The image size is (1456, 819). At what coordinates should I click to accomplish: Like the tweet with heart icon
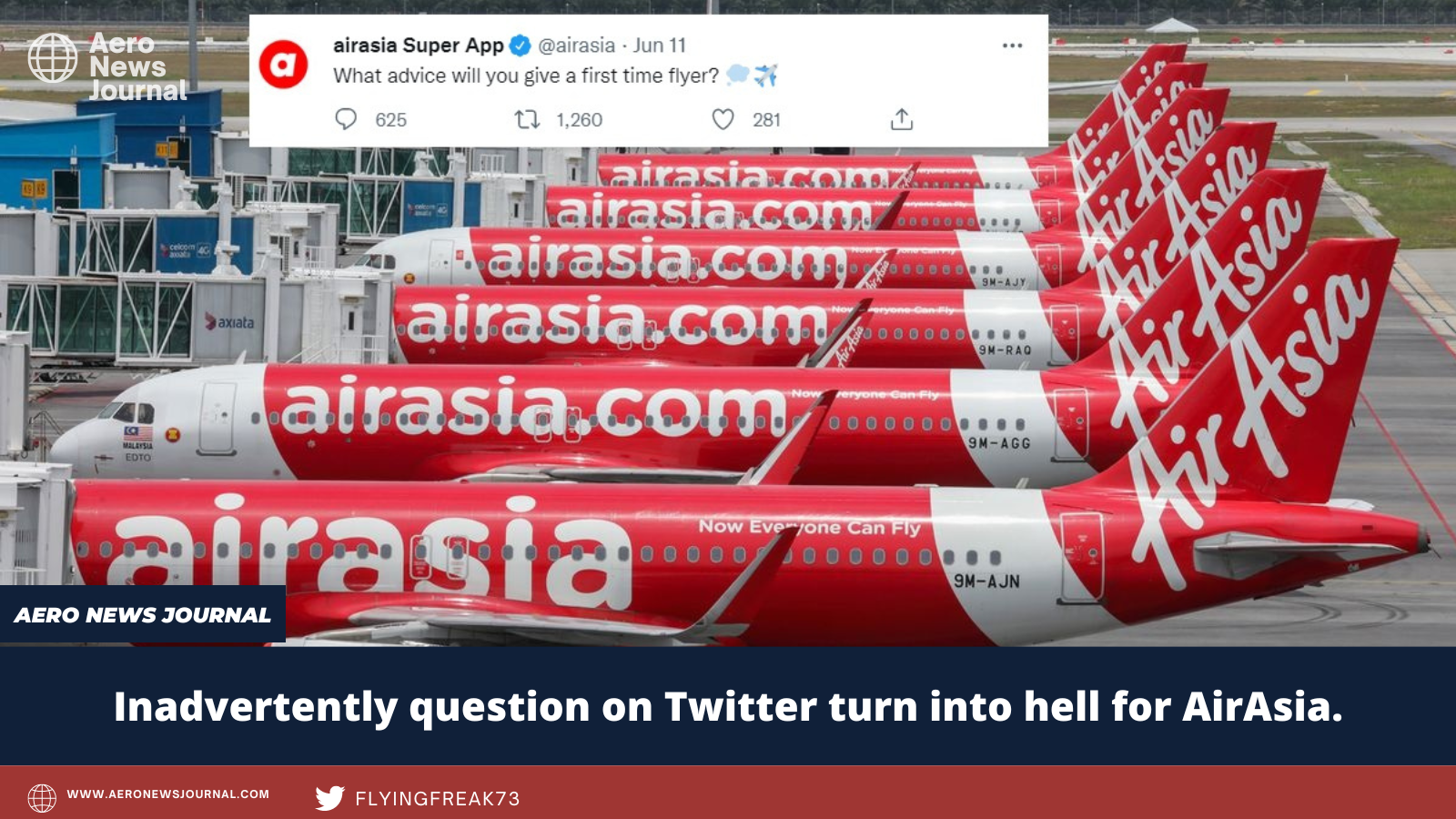click(723, 119)
